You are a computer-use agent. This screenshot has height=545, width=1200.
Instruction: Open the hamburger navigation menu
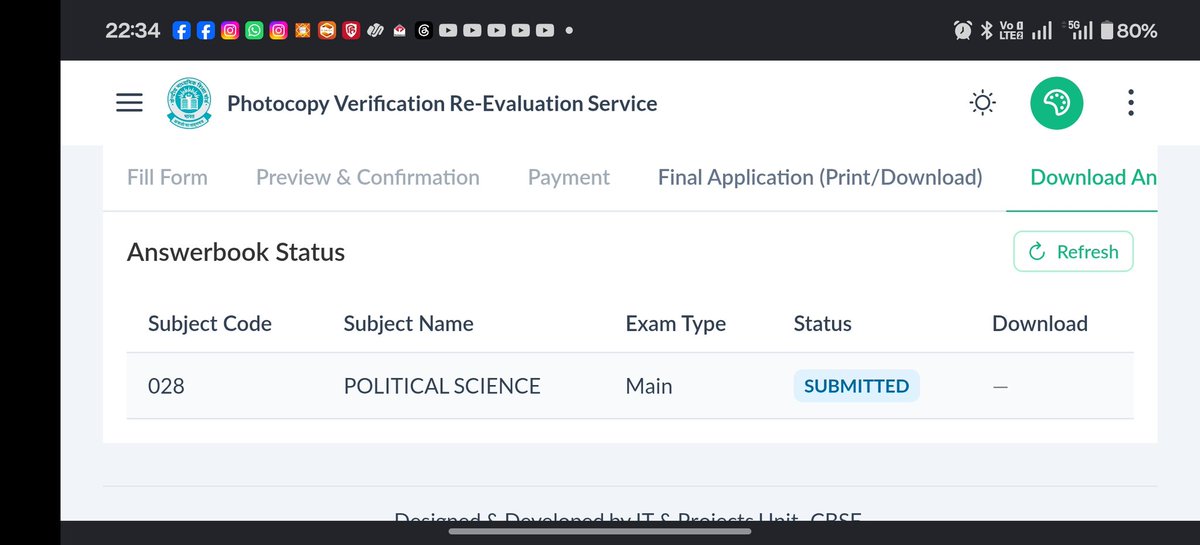coord(130,103)
